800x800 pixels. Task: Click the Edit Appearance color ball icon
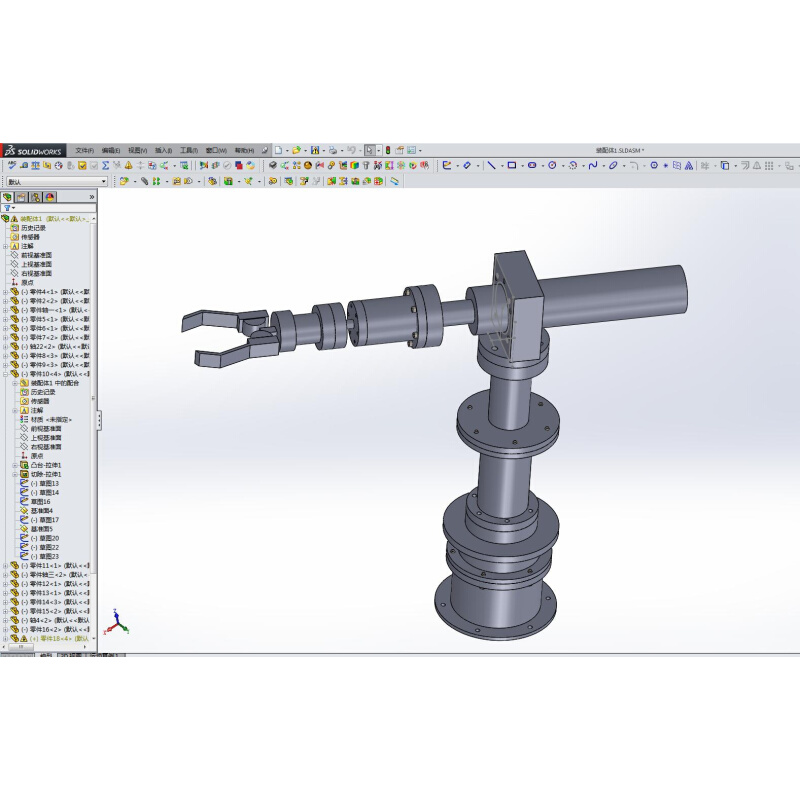pyautogui.click(x=250, y=165)
